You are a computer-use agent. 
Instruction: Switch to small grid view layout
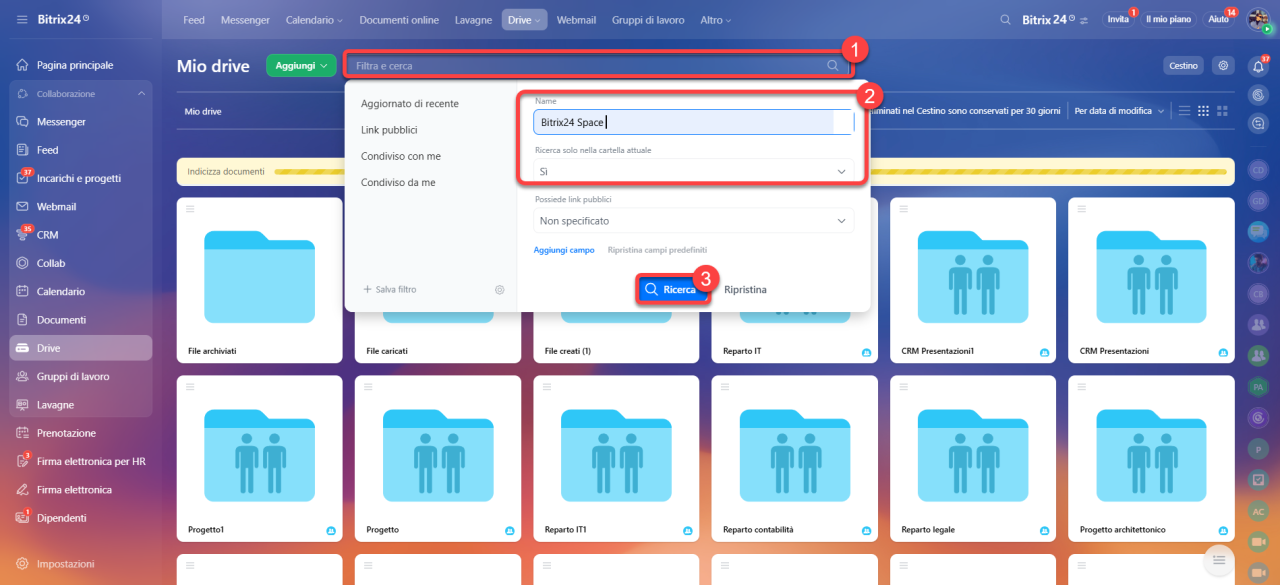tap(1204, 110)
